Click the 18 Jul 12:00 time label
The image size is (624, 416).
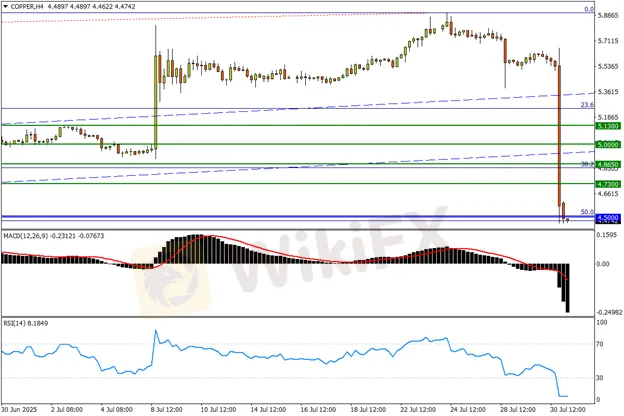(368, 409)
